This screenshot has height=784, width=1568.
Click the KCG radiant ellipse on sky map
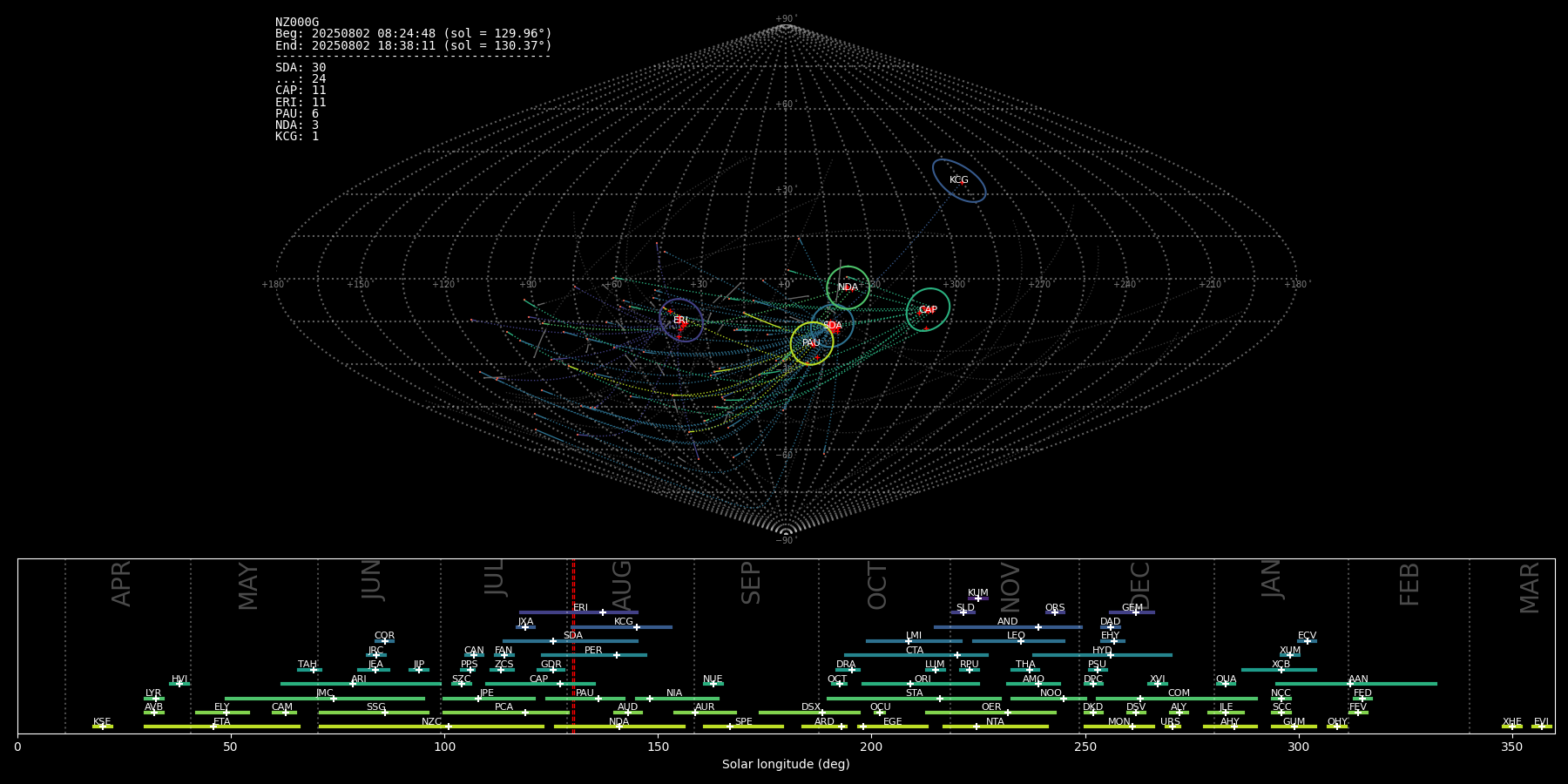(x=959, y=180)
